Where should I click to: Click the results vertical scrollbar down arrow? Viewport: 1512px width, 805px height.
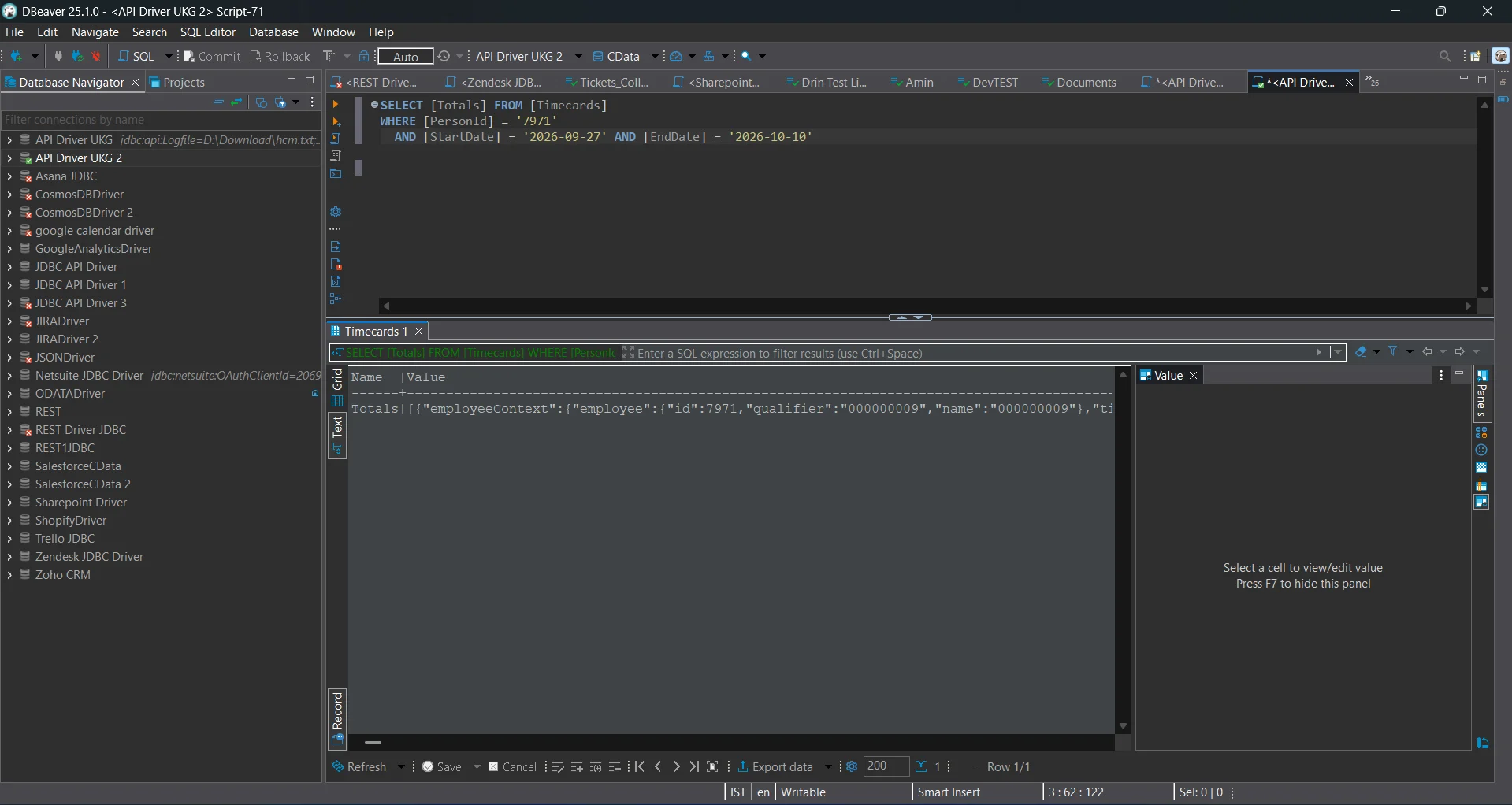click(x=1123, y=726)
